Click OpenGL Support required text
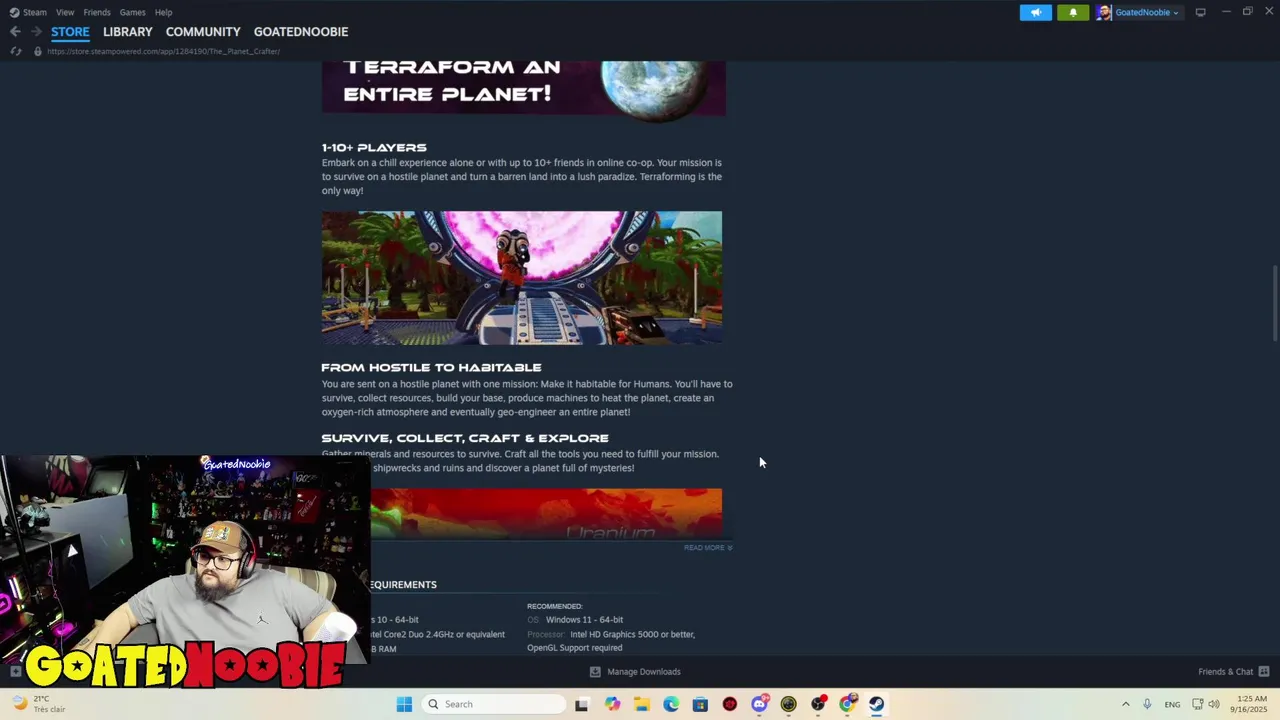Image resolution: width=1280 pixels, height=720 pixels. click(x=575, y=648)
